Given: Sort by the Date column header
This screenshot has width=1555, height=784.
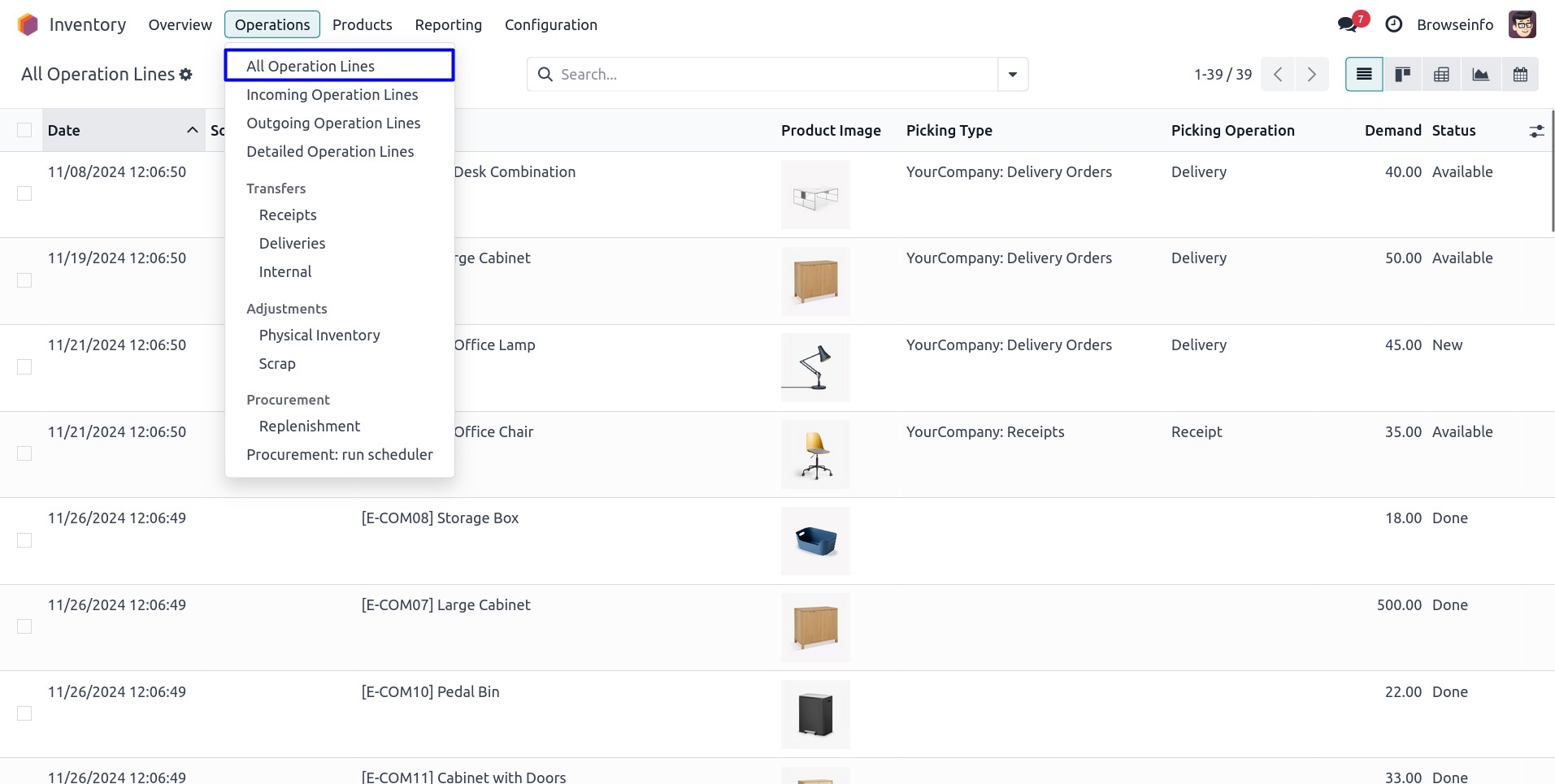Looking at the screenshot, I should (63, 131).
